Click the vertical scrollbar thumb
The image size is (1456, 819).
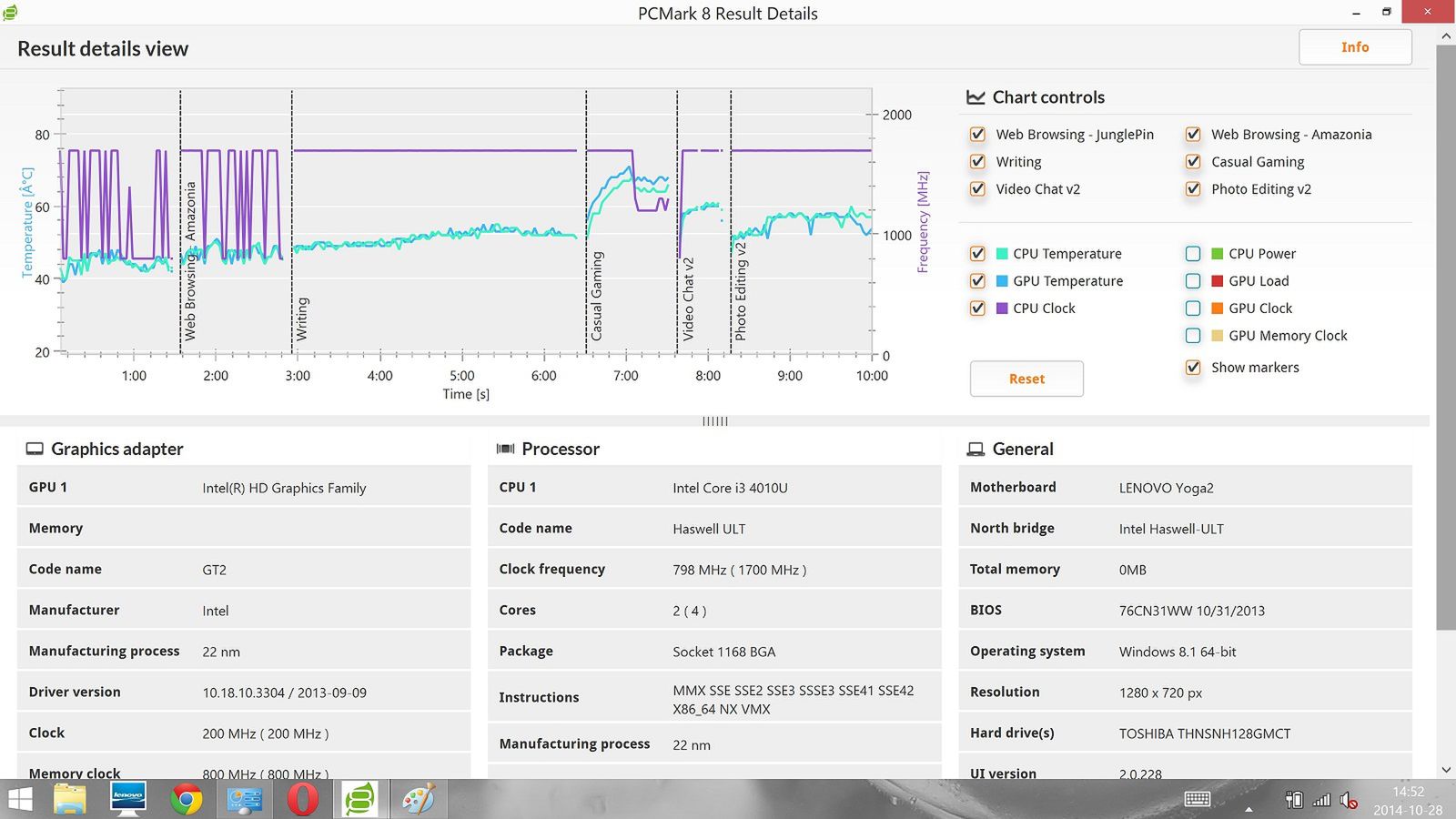tap(1446, 337)
